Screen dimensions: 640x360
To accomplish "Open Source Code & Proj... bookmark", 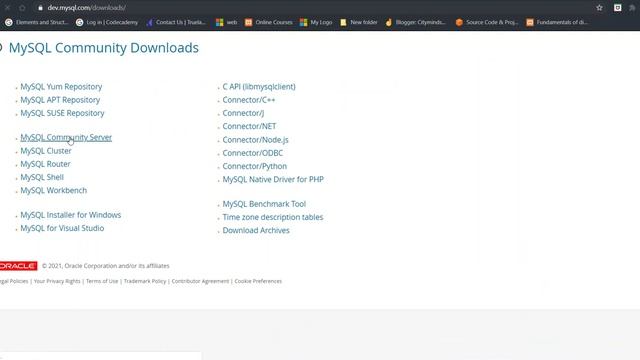I will (487, 22).
